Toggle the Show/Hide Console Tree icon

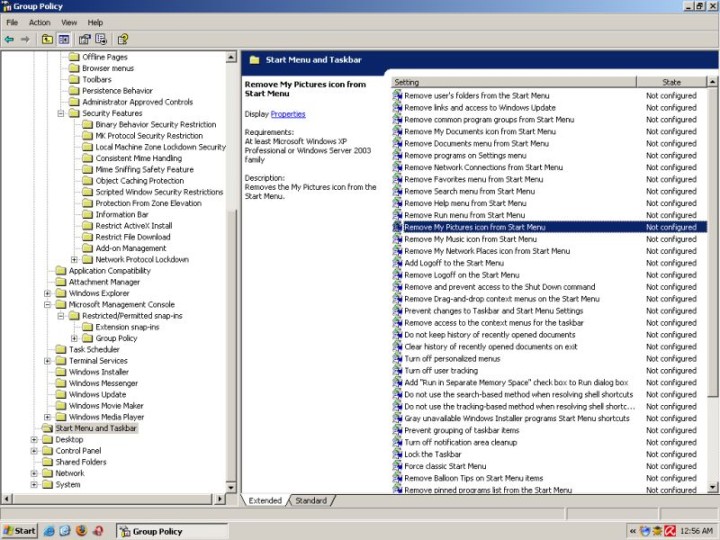64,39
